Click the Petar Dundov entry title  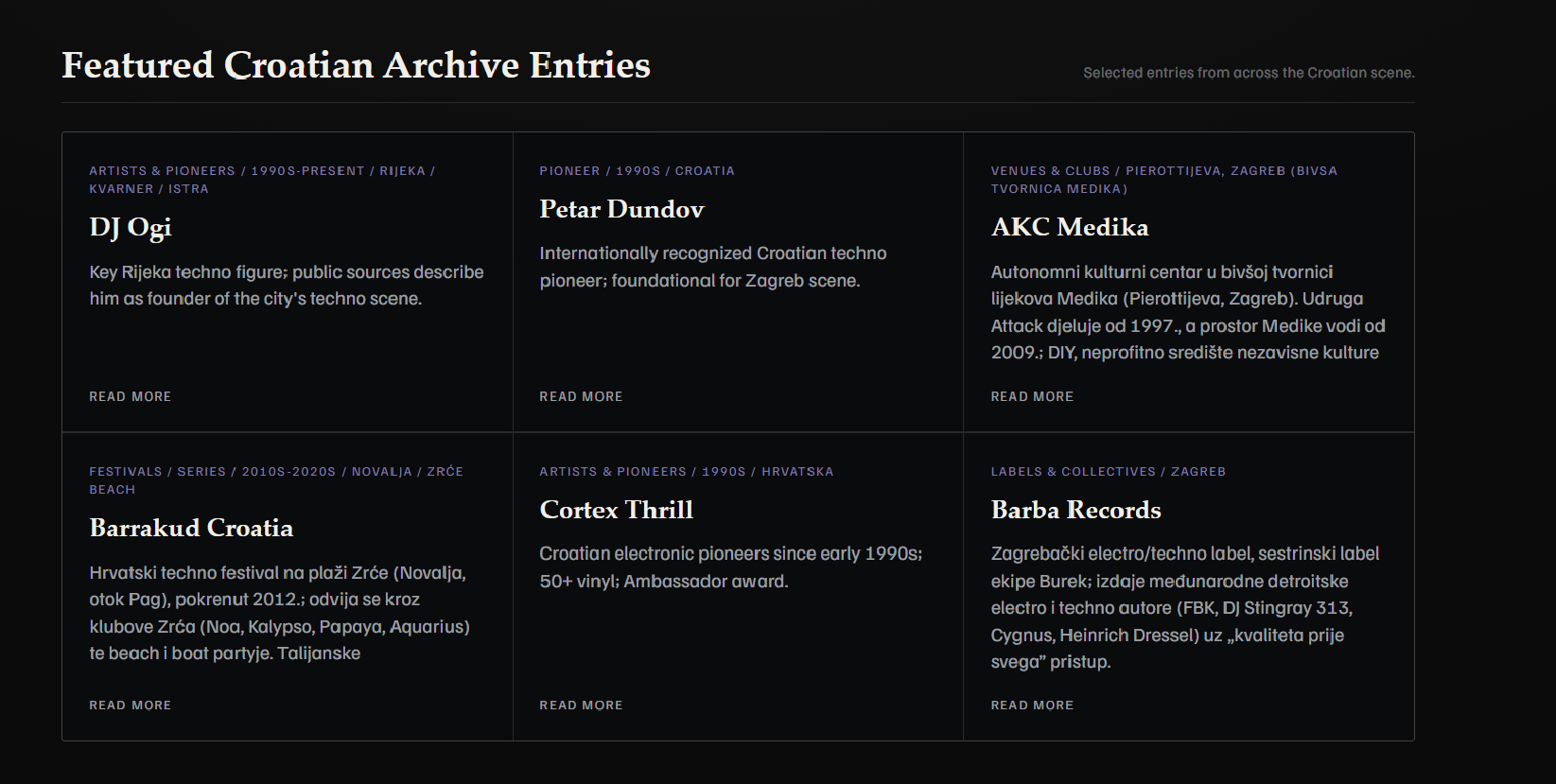pyautogui.click(x=621, y=209)
